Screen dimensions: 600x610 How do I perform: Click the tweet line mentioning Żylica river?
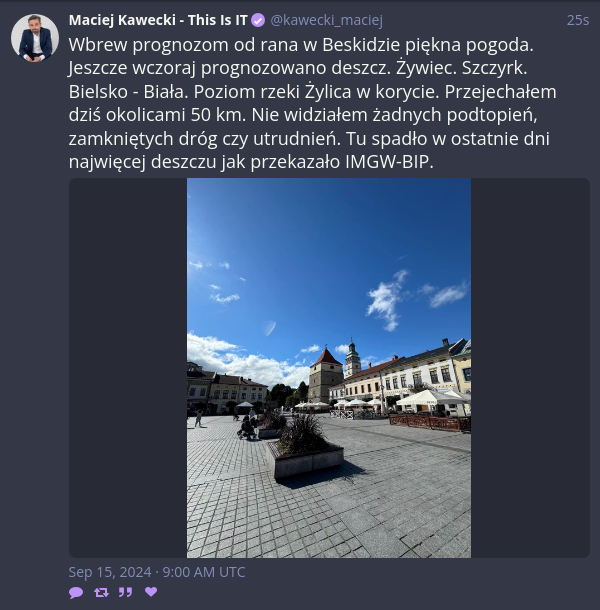coord(312,92)
